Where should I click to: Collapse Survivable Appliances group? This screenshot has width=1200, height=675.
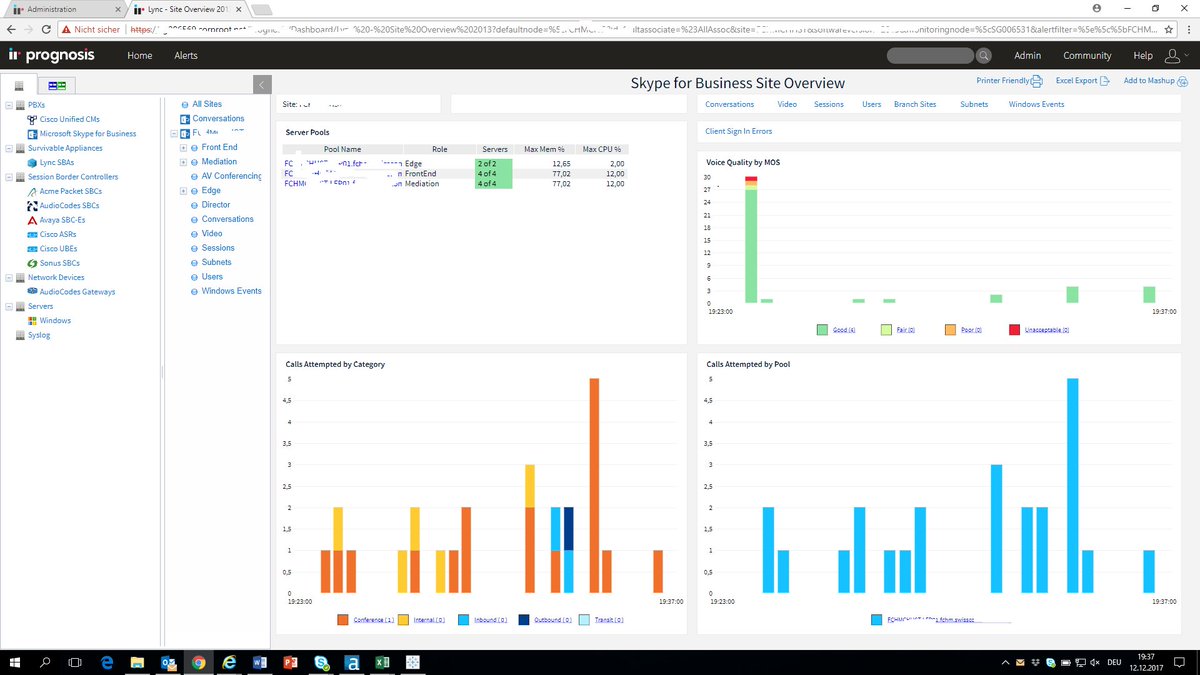coord(9,148)
